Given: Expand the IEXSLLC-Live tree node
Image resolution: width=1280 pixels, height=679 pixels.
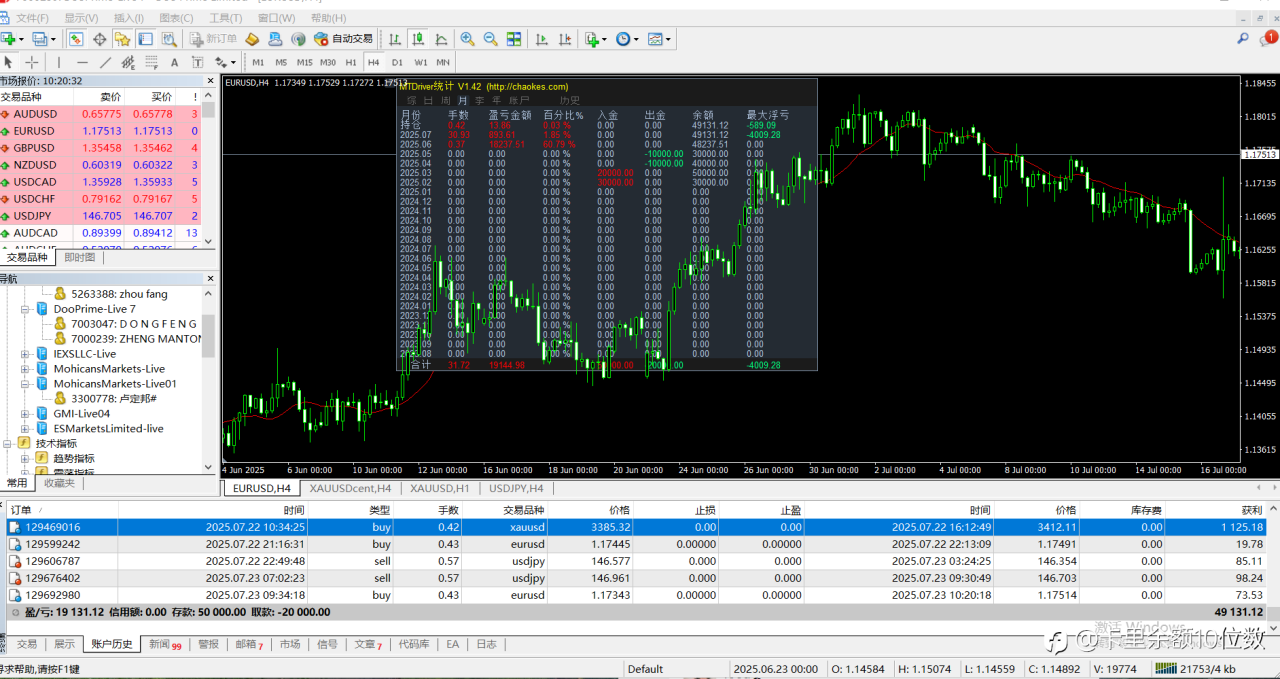Looking at the screenshot, I should [25, 354].
